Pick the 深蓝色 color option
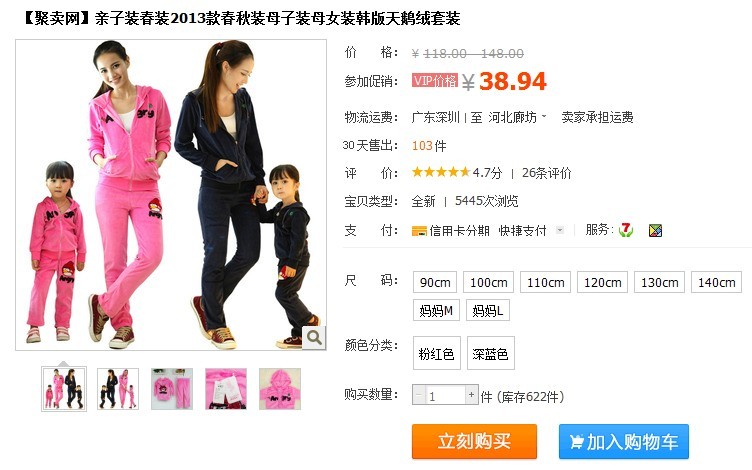This screenshot has height=470, width=752. click(x=491, y=353)
